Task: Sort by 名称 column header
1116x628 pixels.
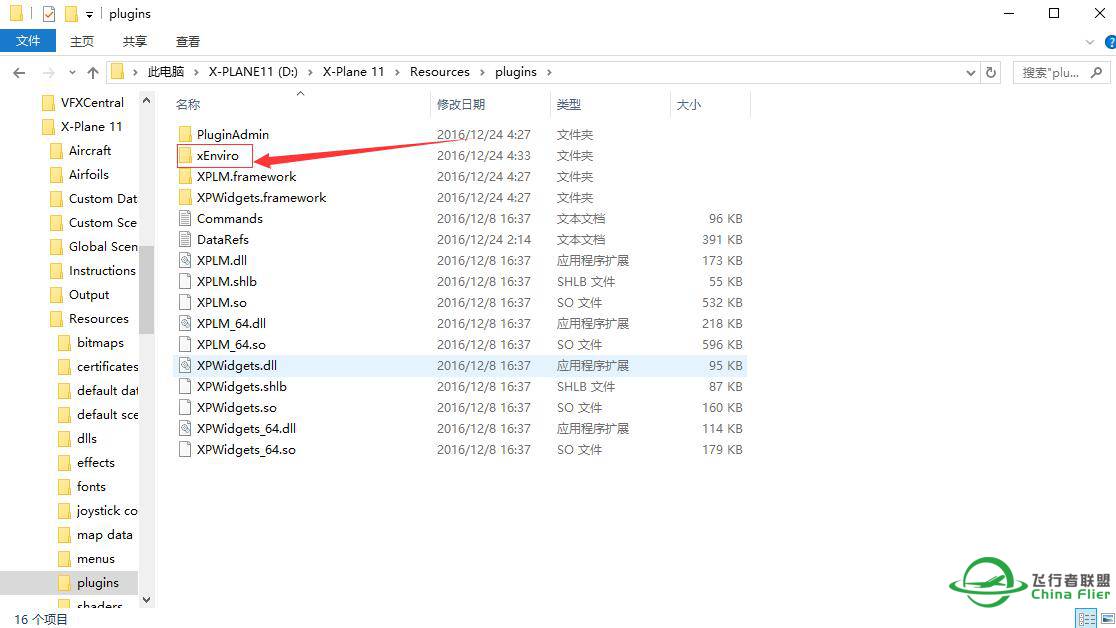Action: coord(188,105)
